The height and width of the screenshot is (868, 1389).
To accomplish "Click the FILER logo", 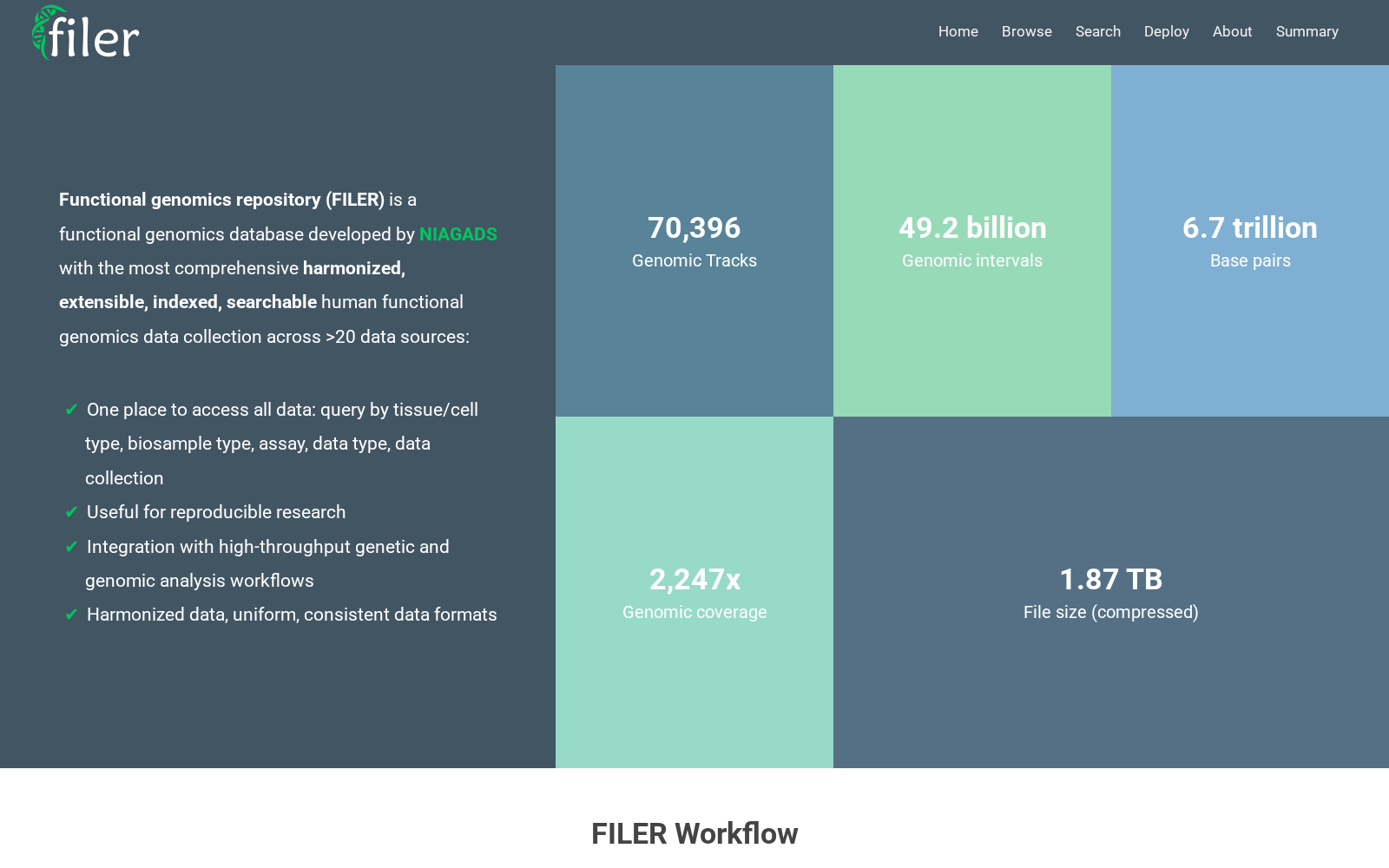I will 85,33.
